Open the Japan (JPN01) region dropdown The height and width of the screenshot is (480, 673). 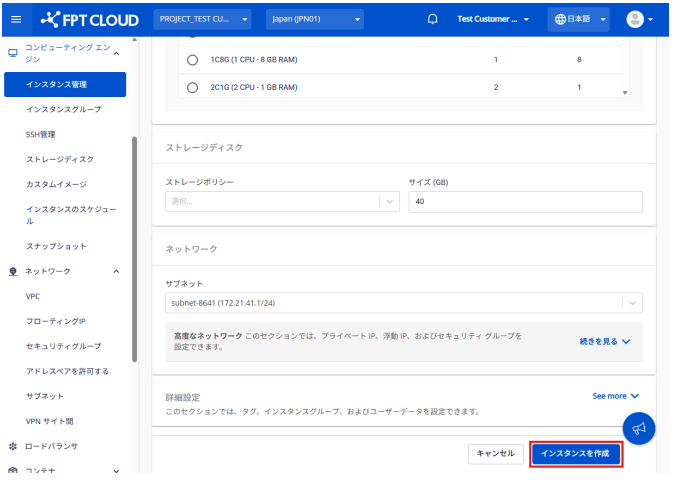314,19
